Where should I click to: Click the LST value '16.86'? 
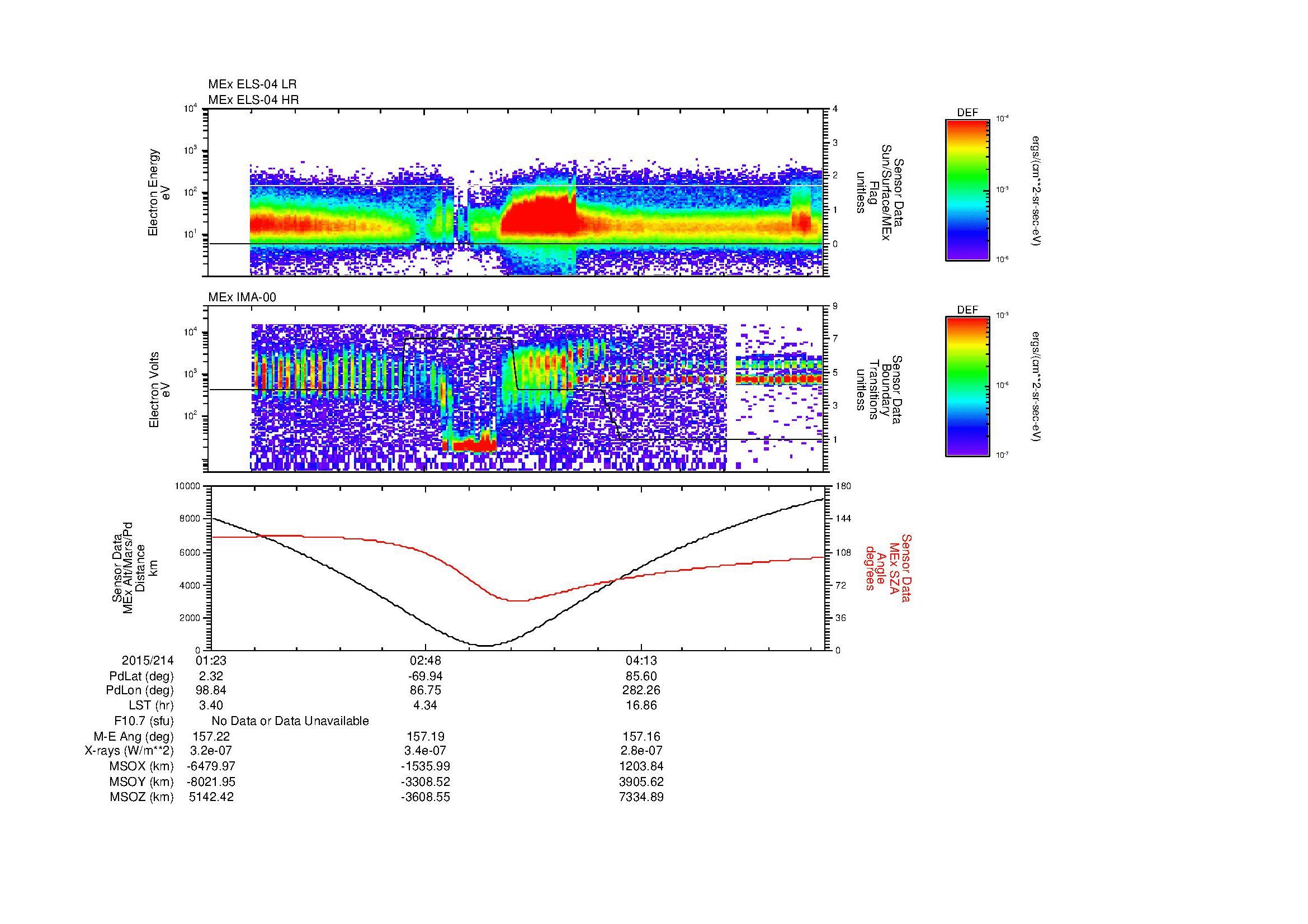pyautogui.click(x=641, y=705)
